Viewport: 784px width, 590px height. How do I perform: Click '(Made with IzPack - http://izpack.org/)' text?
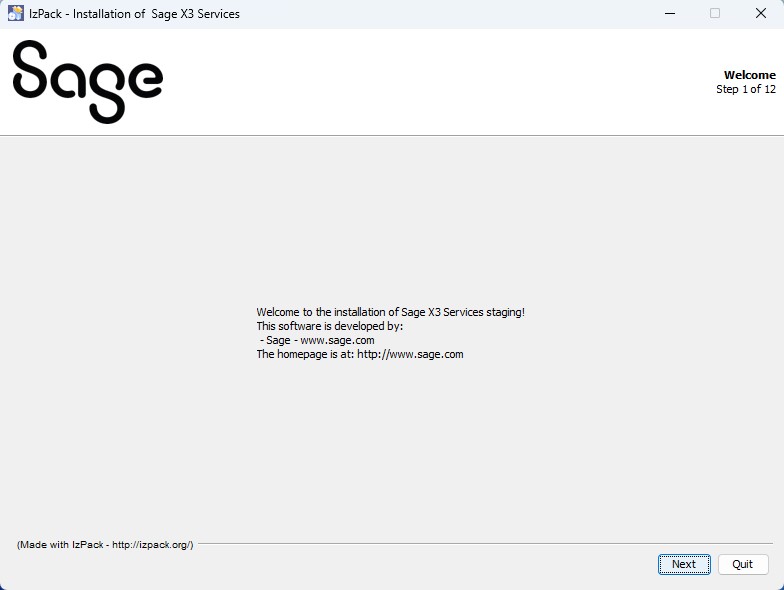tap(105, 544)
